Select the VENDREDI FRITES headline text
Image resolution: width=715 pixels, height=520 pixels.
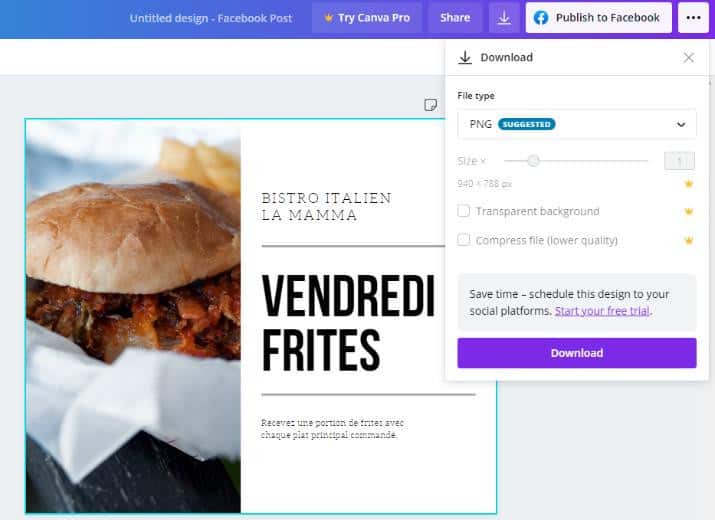point(348,323)
